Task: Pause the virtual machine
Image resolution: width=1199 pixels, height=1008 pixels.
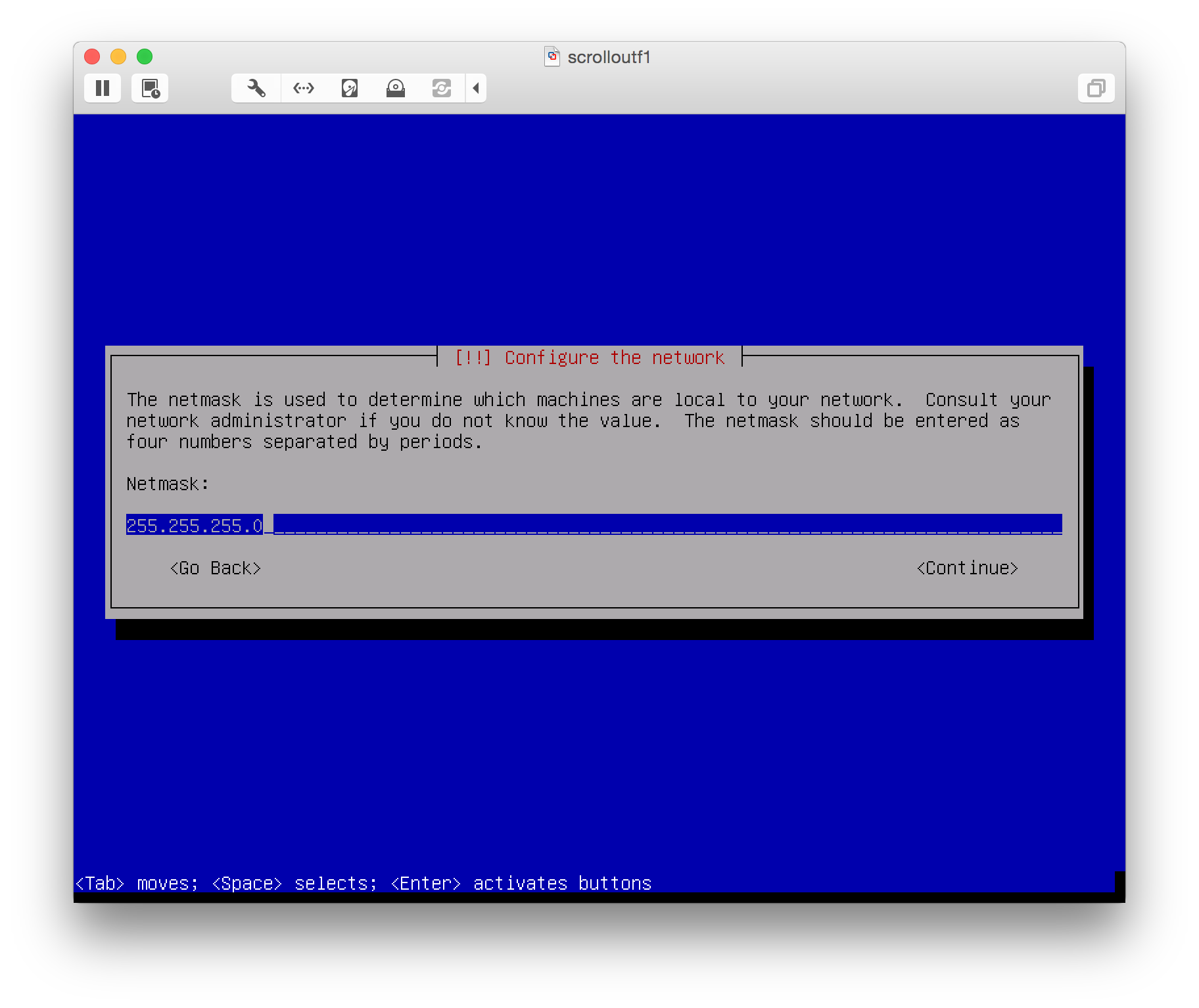Action: (x=103, y=88)
